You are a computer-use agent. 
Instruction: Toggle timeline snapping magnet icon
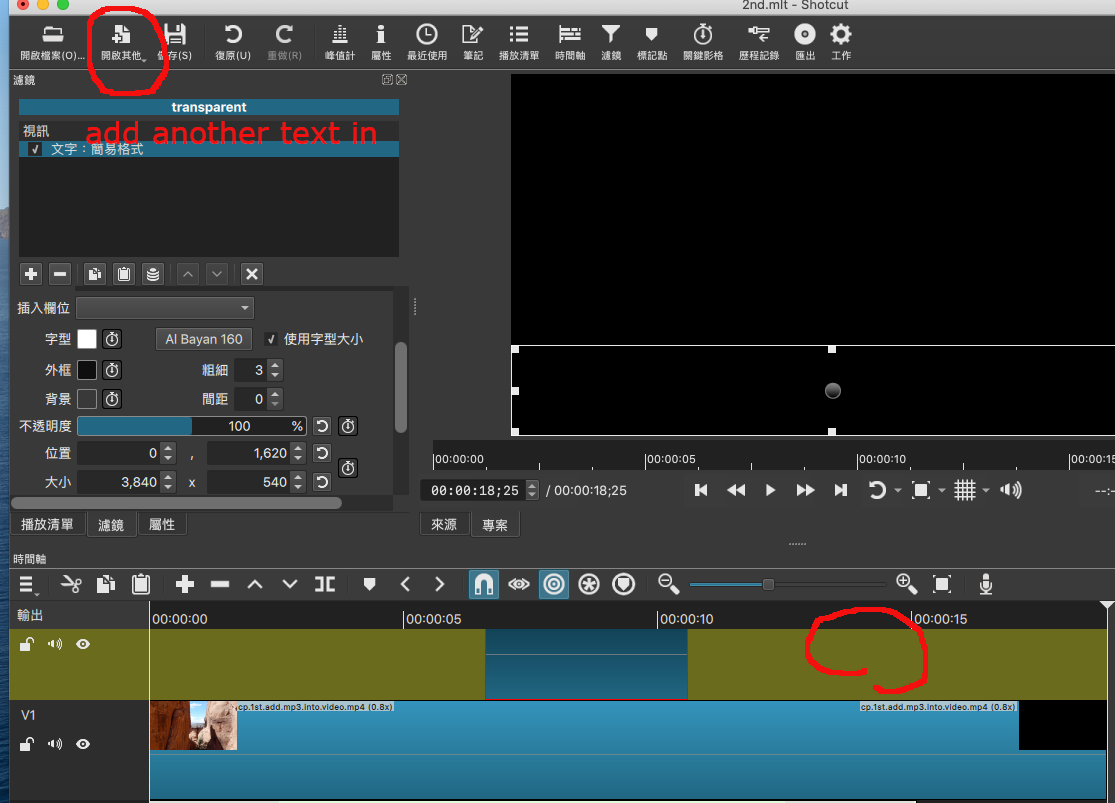click(484, 584)
